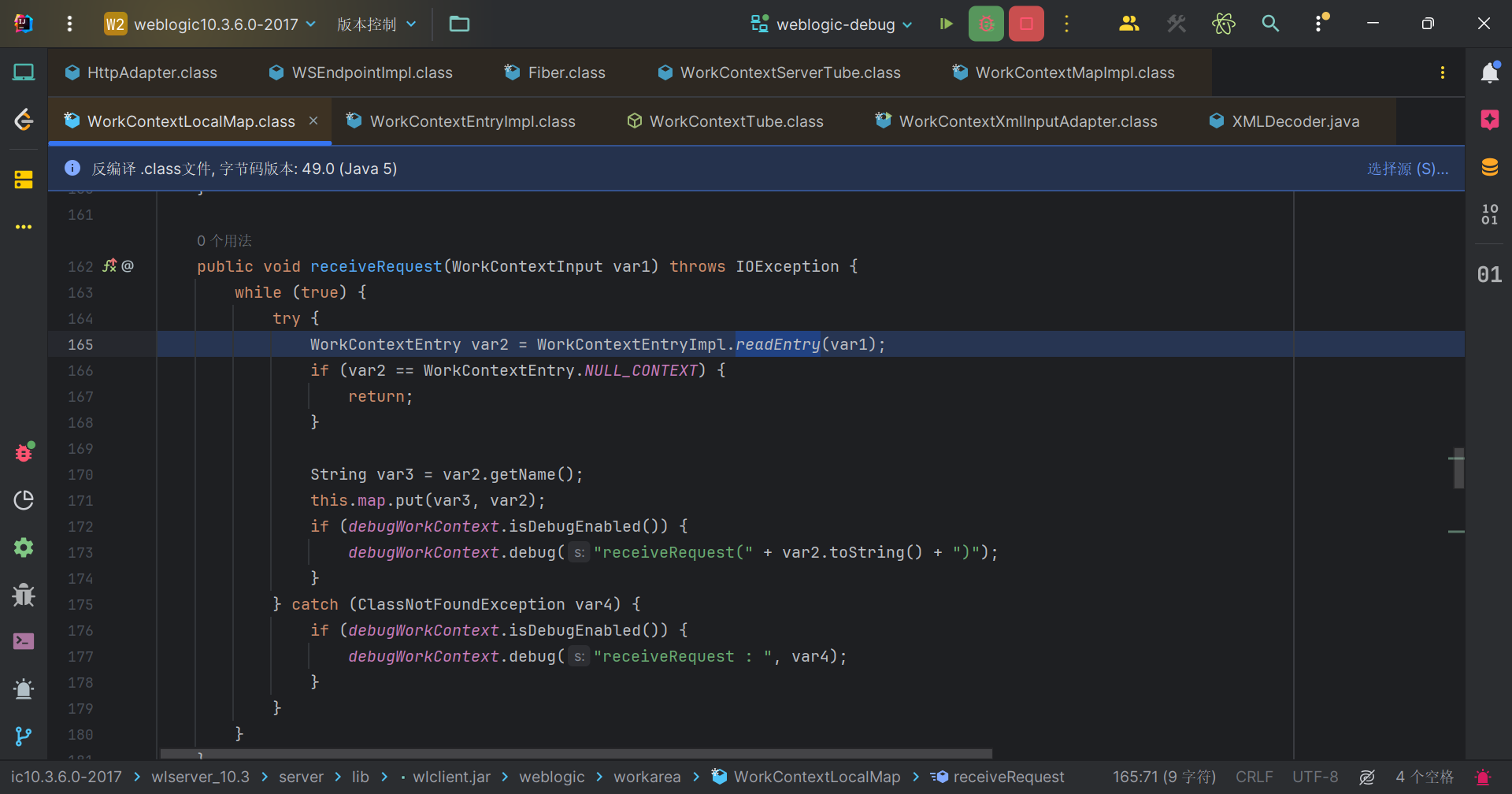Expand wlserver_10.3 breadcrumb chevron
The image size is (1512, 794).
(x=264, y=777)
